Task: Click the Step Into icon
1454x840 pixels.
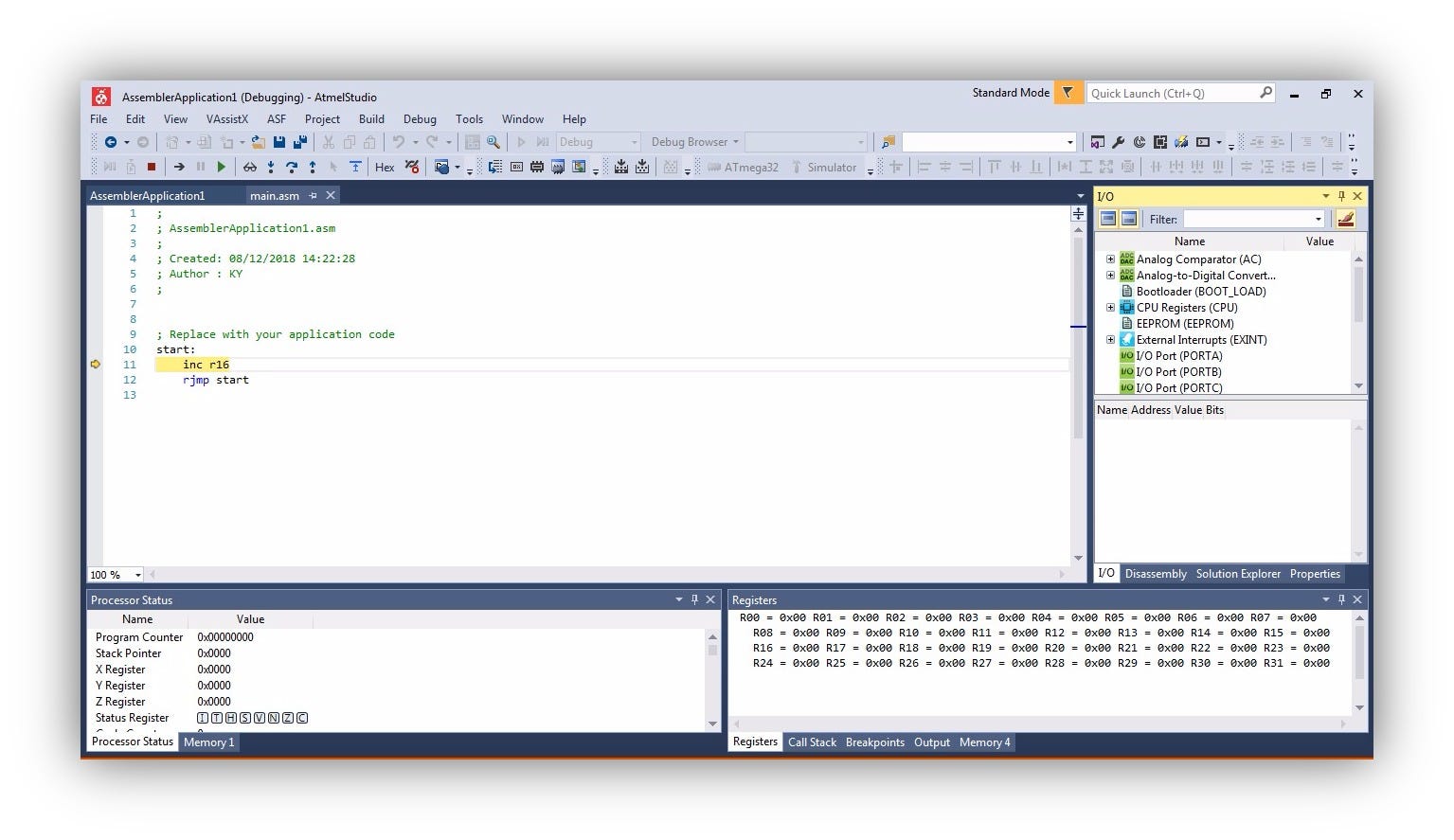Action: (271, 168)
